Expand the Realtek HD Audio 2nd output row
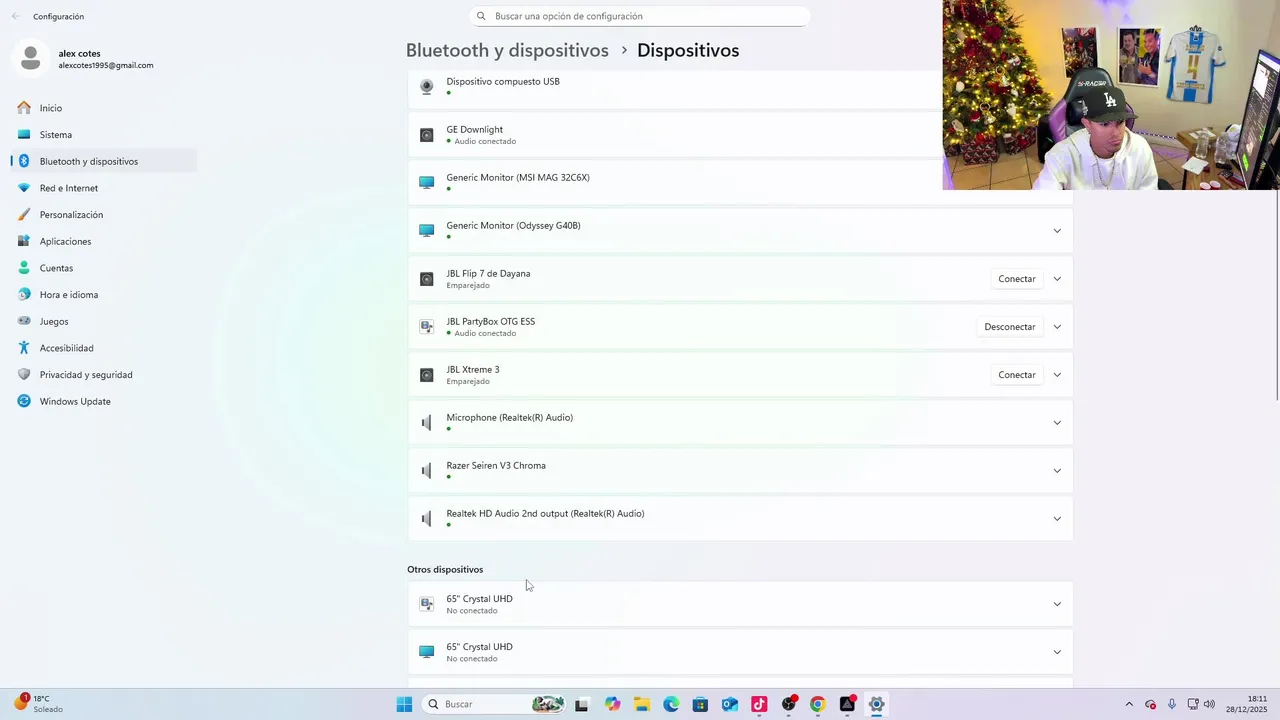 click(x=1057, y=519)
